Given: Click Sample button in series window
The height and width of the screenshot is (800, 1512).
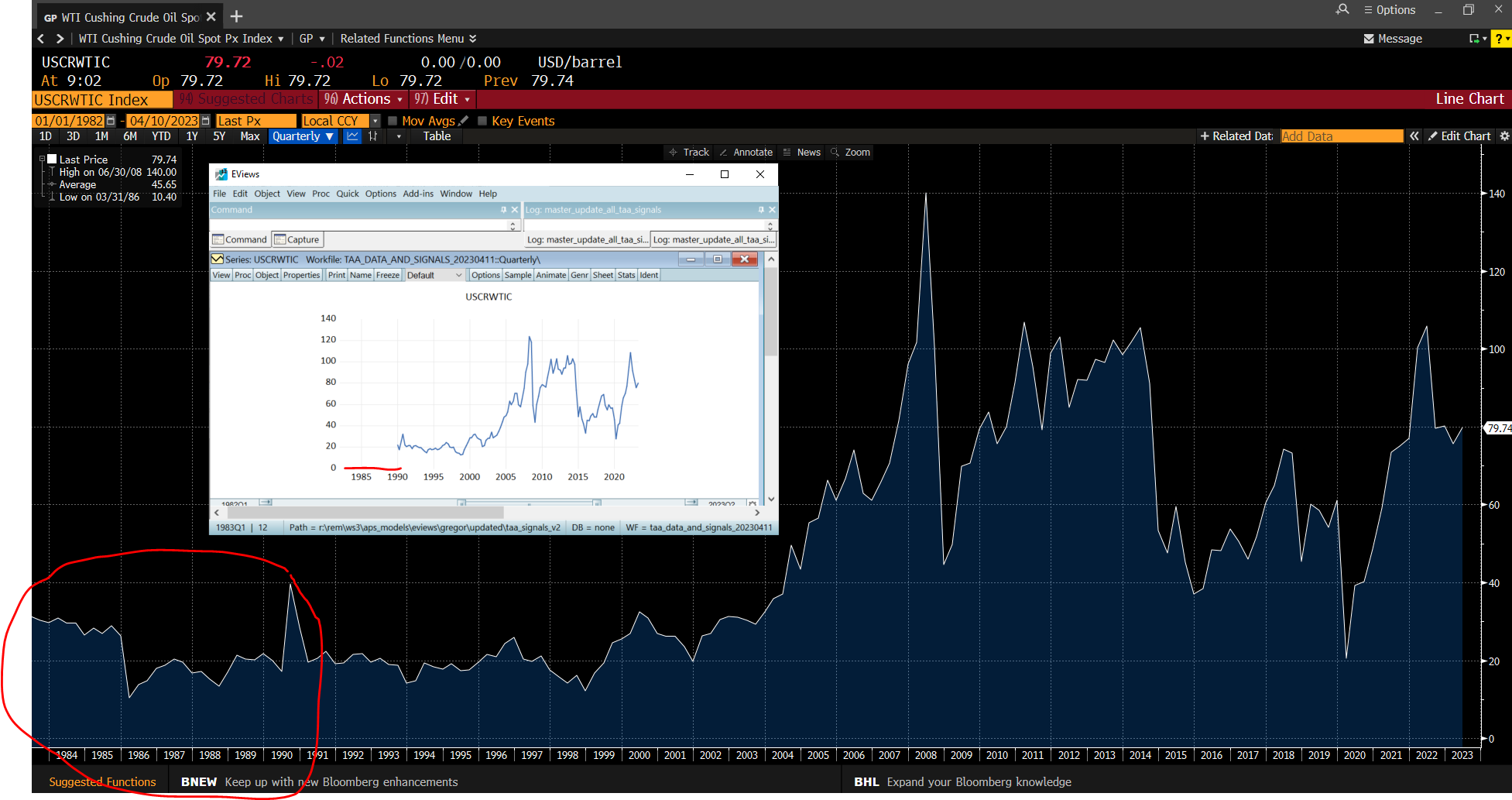Looking at the screenshot, I should (x=518, y=276).
